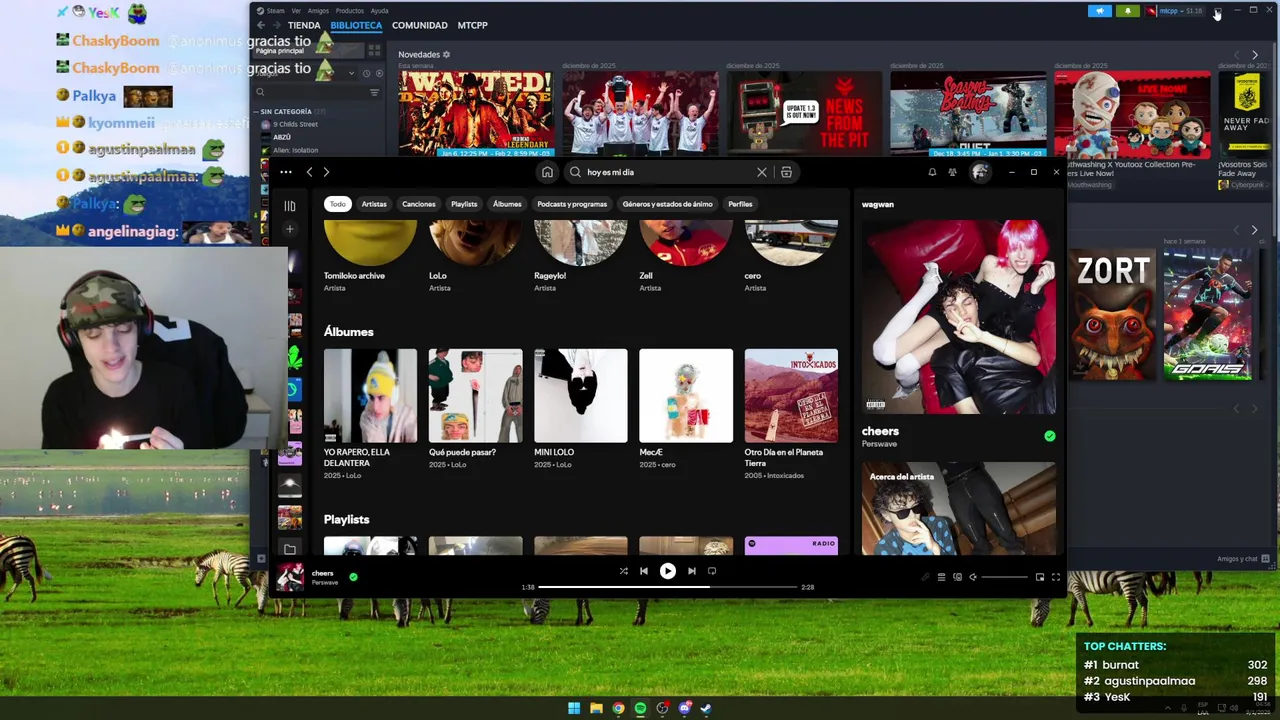Open Otro Día en el Planeta Tierra album
Viewport: 1280px width, 720px height.
791,396
